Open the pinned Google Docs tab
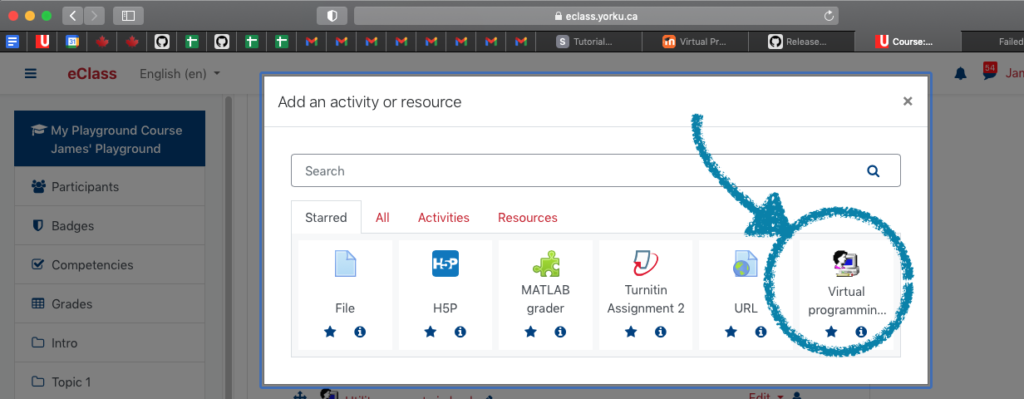1024x399 pixels. tap(12, 42)
